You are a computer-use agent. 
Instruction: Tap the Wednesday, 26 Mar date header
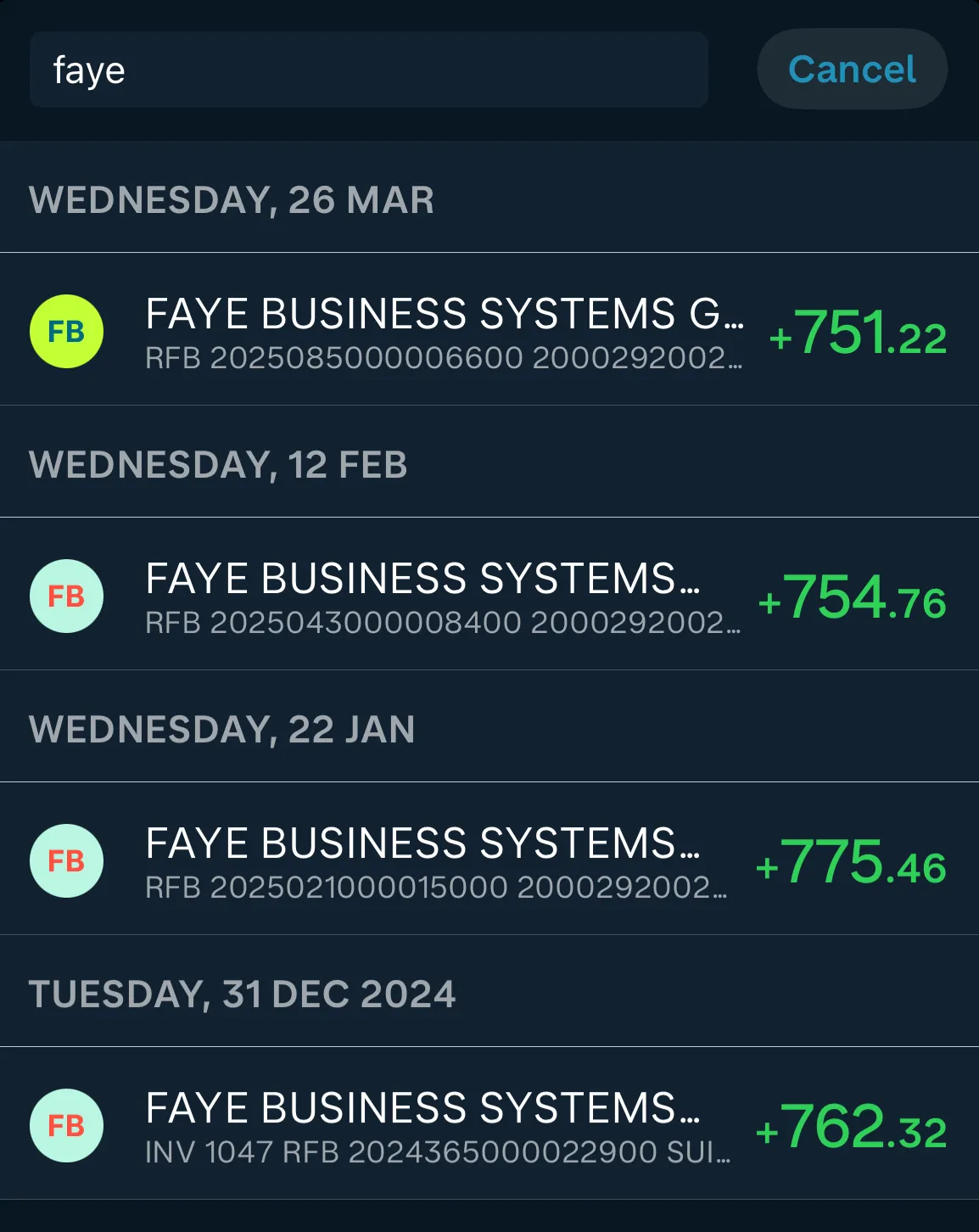[x=232, y=200]
